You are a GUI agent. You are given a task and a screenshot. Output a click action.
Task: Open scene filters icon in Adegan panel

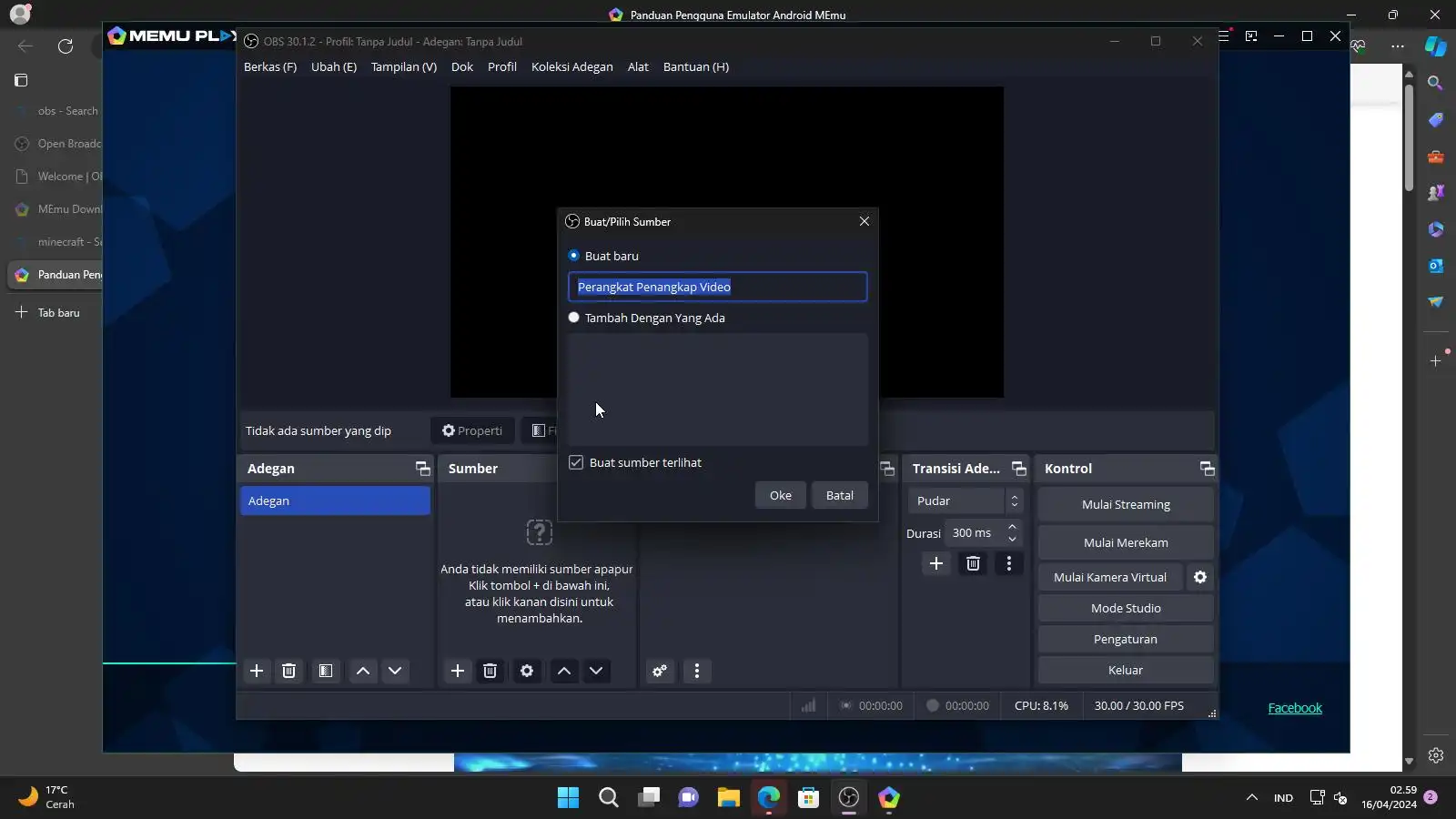326,671
